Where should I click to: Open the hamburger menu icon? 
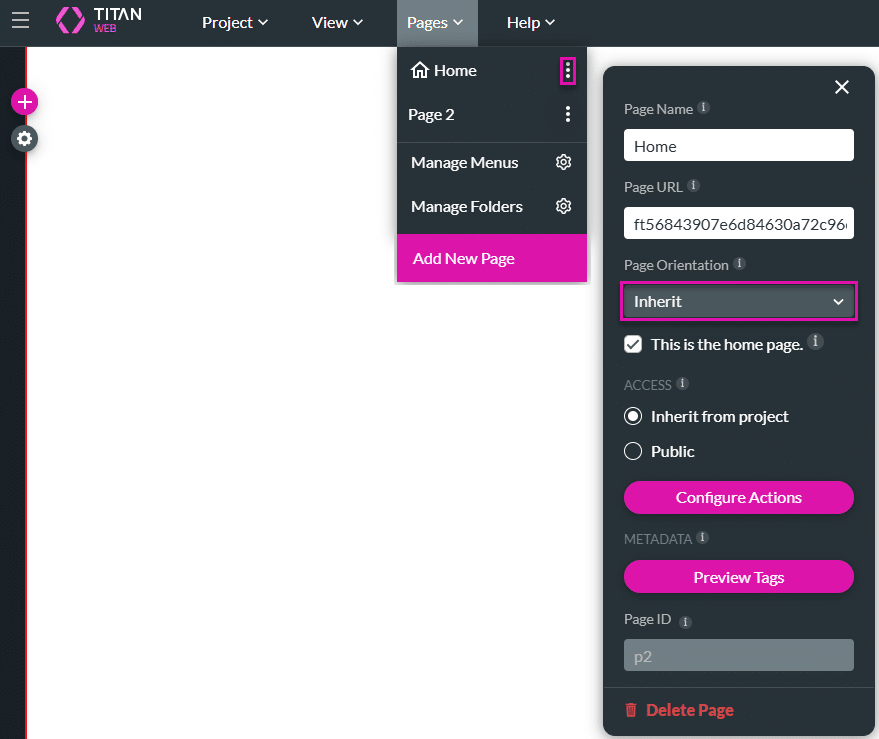point(20,21)
